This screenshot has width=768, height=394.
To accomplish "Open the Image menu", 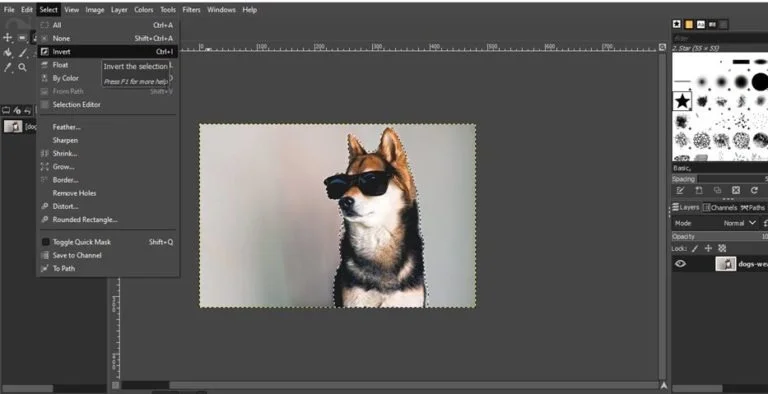I will tap(95, 9).
